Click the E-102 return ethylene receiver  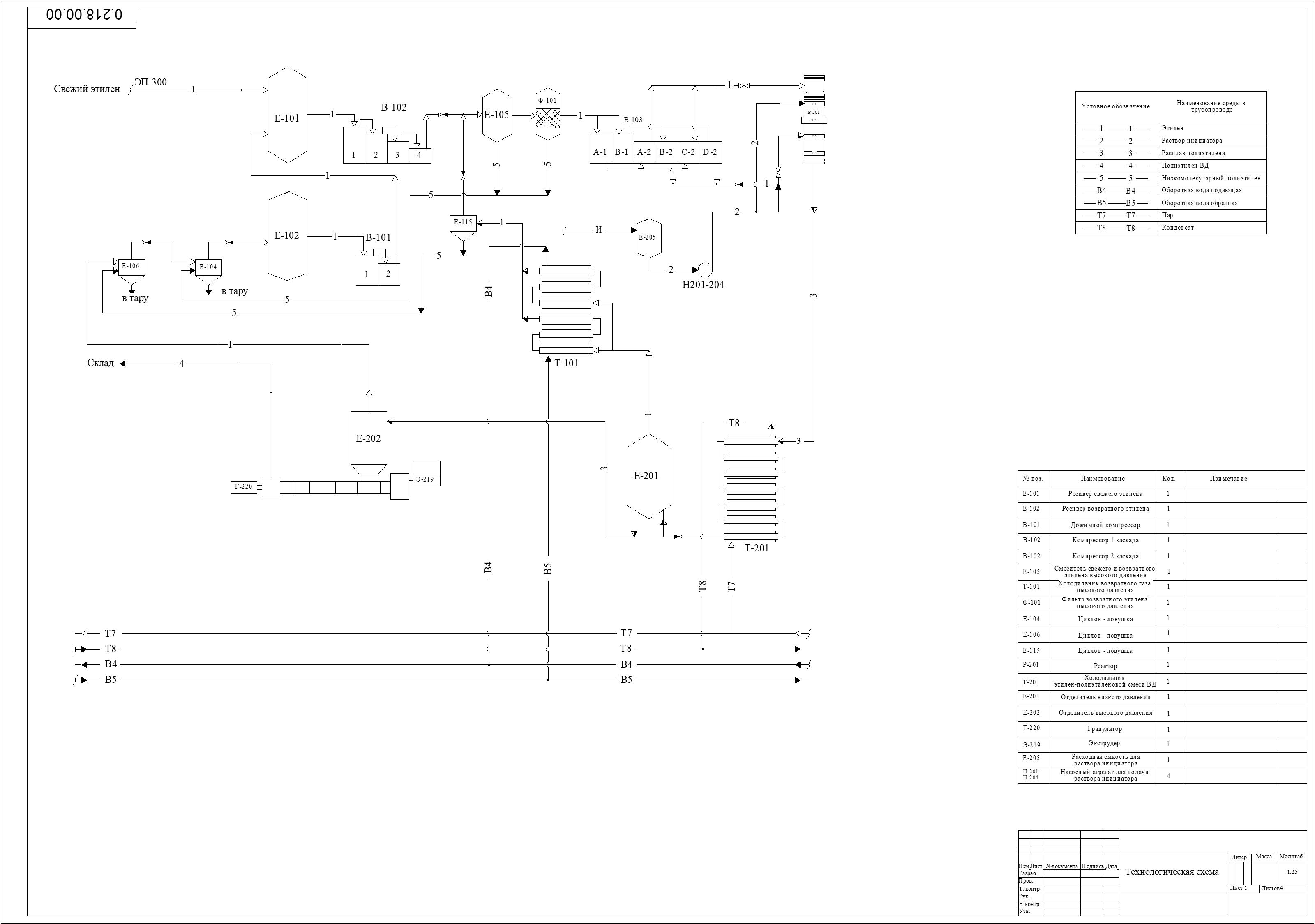point(288,235)
